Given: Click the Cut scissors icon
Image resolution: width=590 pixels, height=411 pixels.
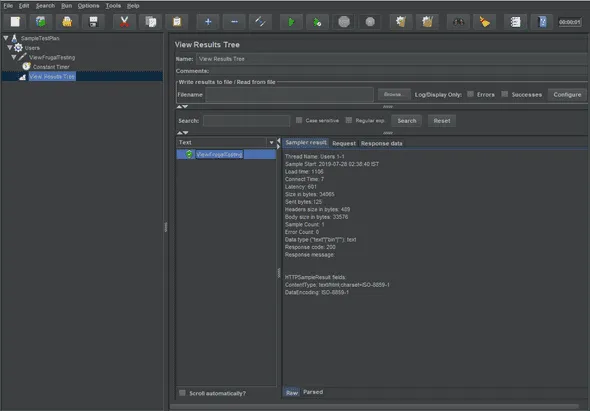Looking at the screenshot, I should click(x=124, y=22).
